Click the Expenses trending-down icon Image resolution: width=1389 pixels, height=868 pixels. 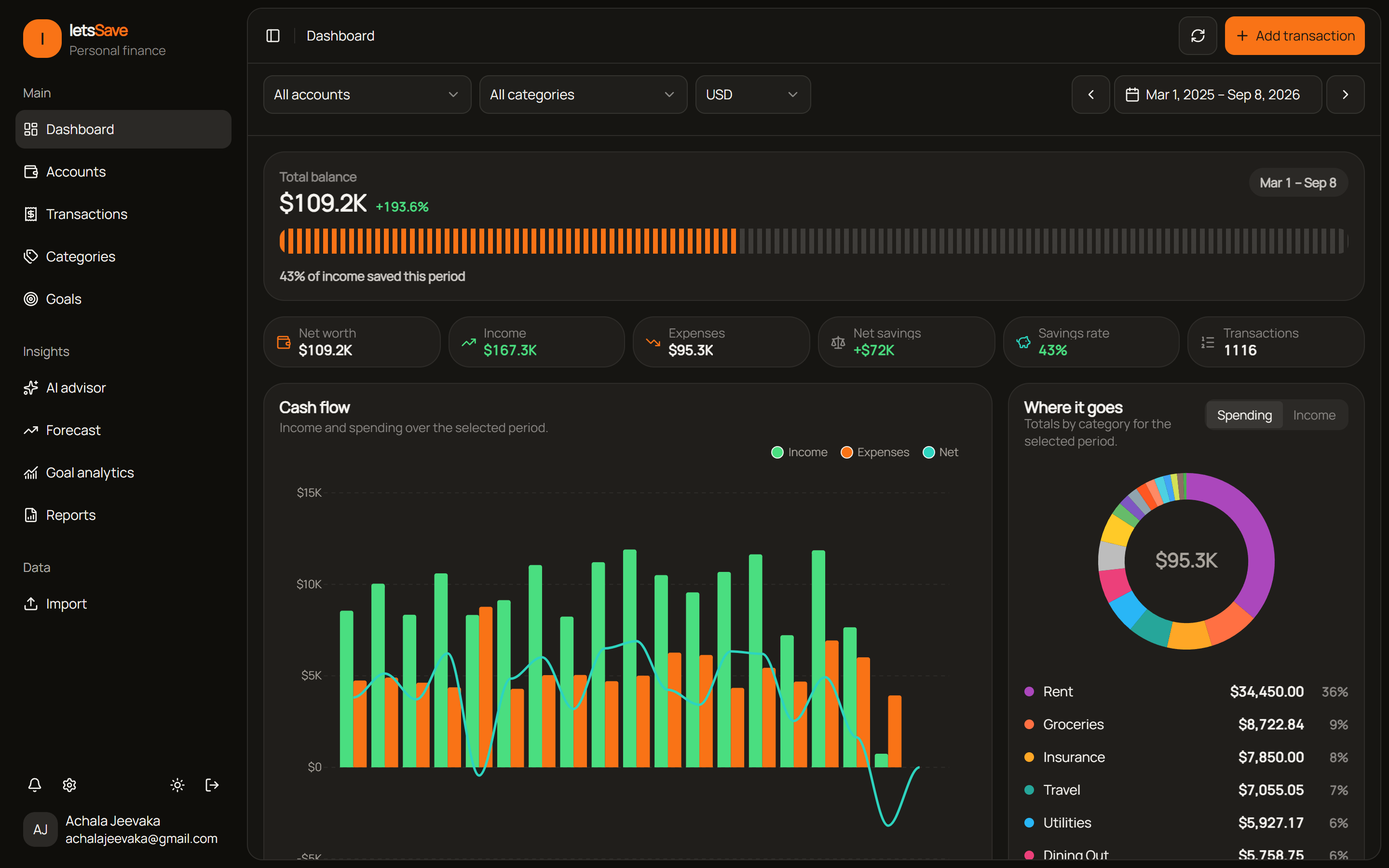pos(653,342)
